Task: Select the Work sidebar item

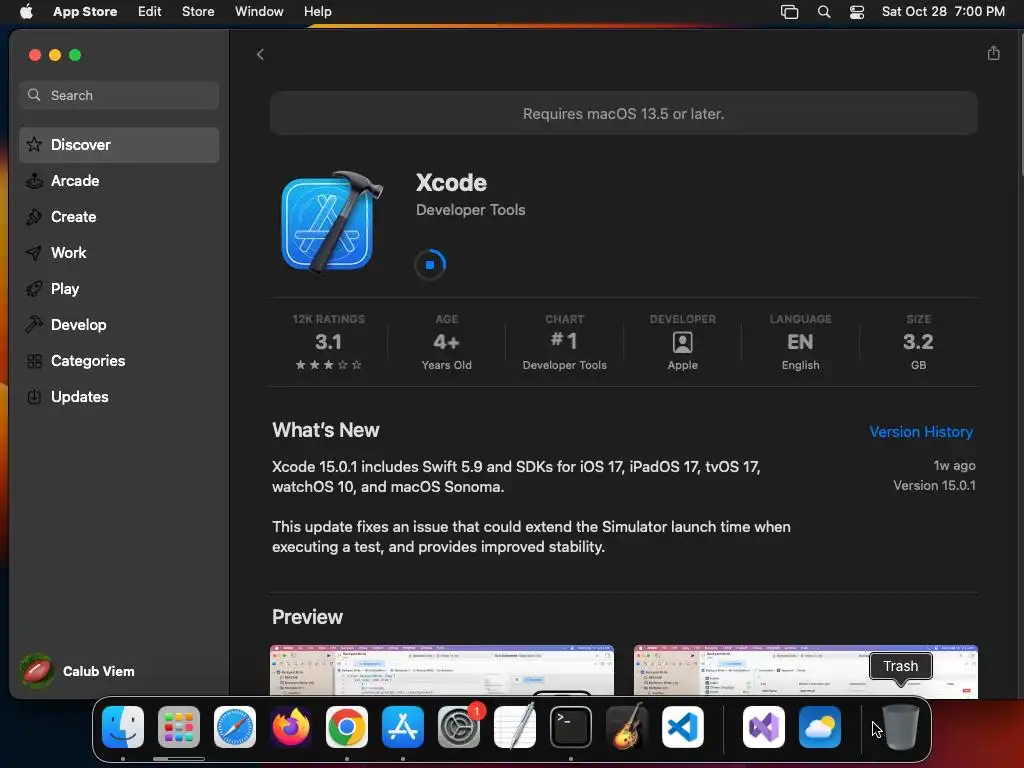Action: (x=119, y=253)
